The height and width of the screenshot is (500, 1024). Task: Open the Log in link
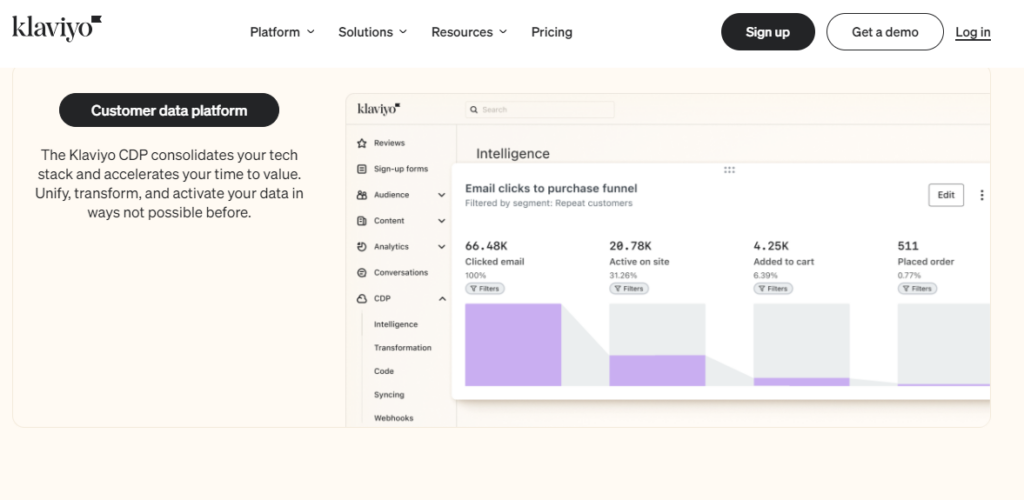pos(973,32)
